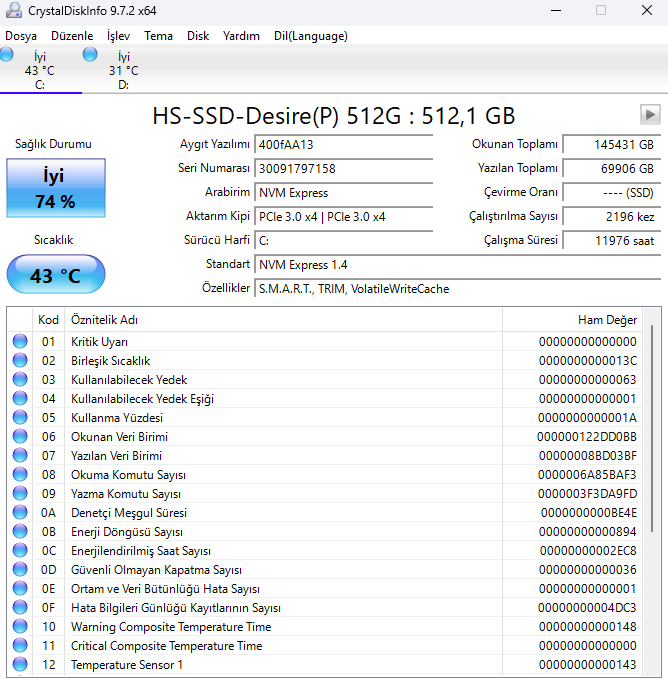Click status orb for Temperature Sensor 1
This screenshot has height=684, width=668.
20,665
